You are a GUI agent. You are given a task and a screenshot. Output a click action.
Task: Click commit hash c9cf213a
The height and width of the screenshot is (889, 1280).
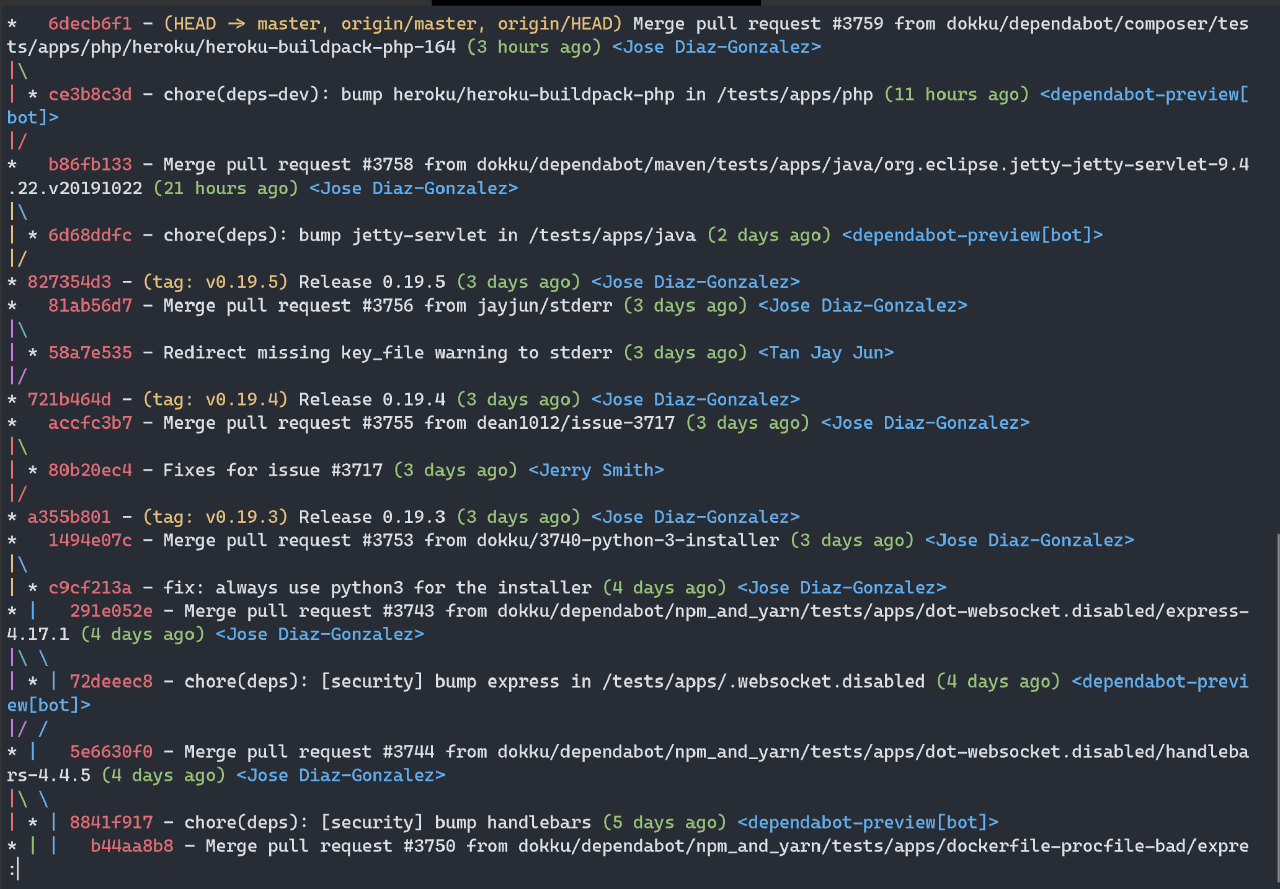point(89,587)
